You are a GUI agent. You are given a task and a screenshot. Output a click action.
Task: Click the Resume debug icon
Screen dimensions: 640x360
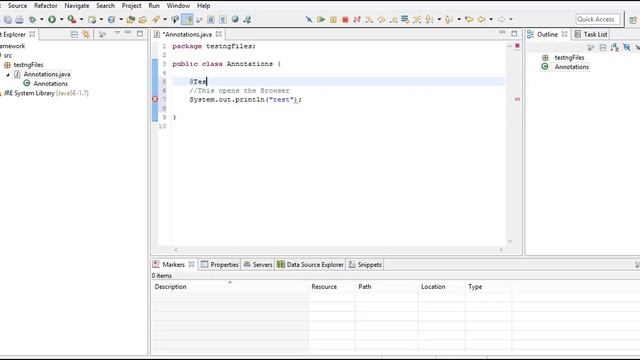(x=321, y=19)
